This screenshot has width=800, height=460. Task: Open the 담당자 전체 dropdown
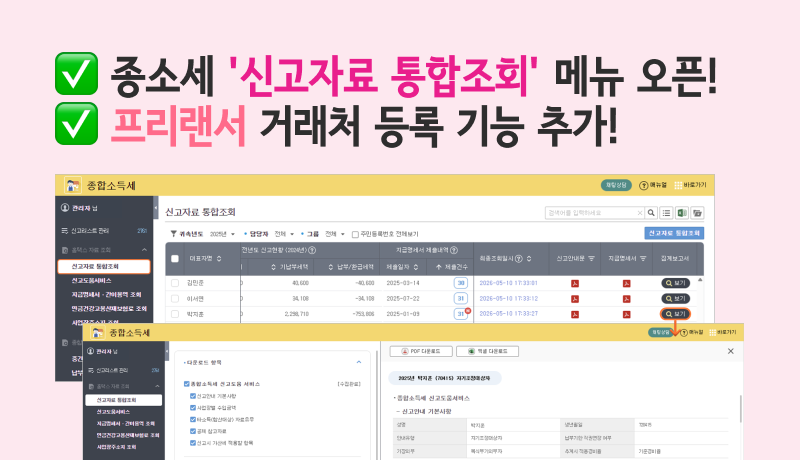[284, 234]
